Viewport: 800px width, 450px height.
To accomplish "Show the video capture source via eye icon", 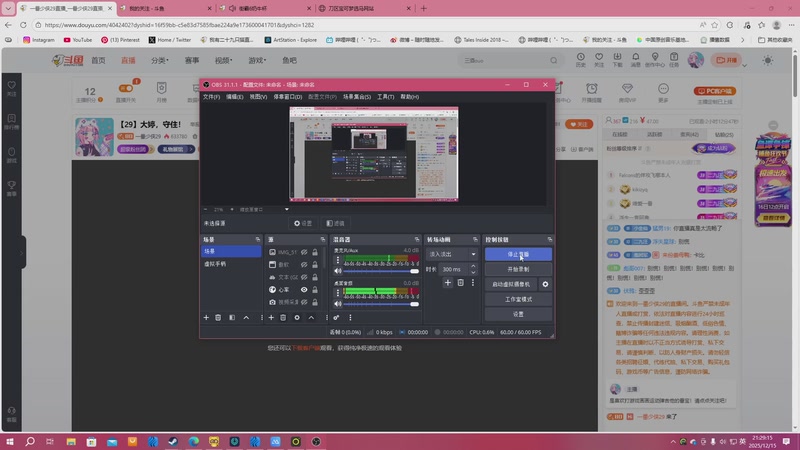I will pyautogui.click(x=304, y=302).
